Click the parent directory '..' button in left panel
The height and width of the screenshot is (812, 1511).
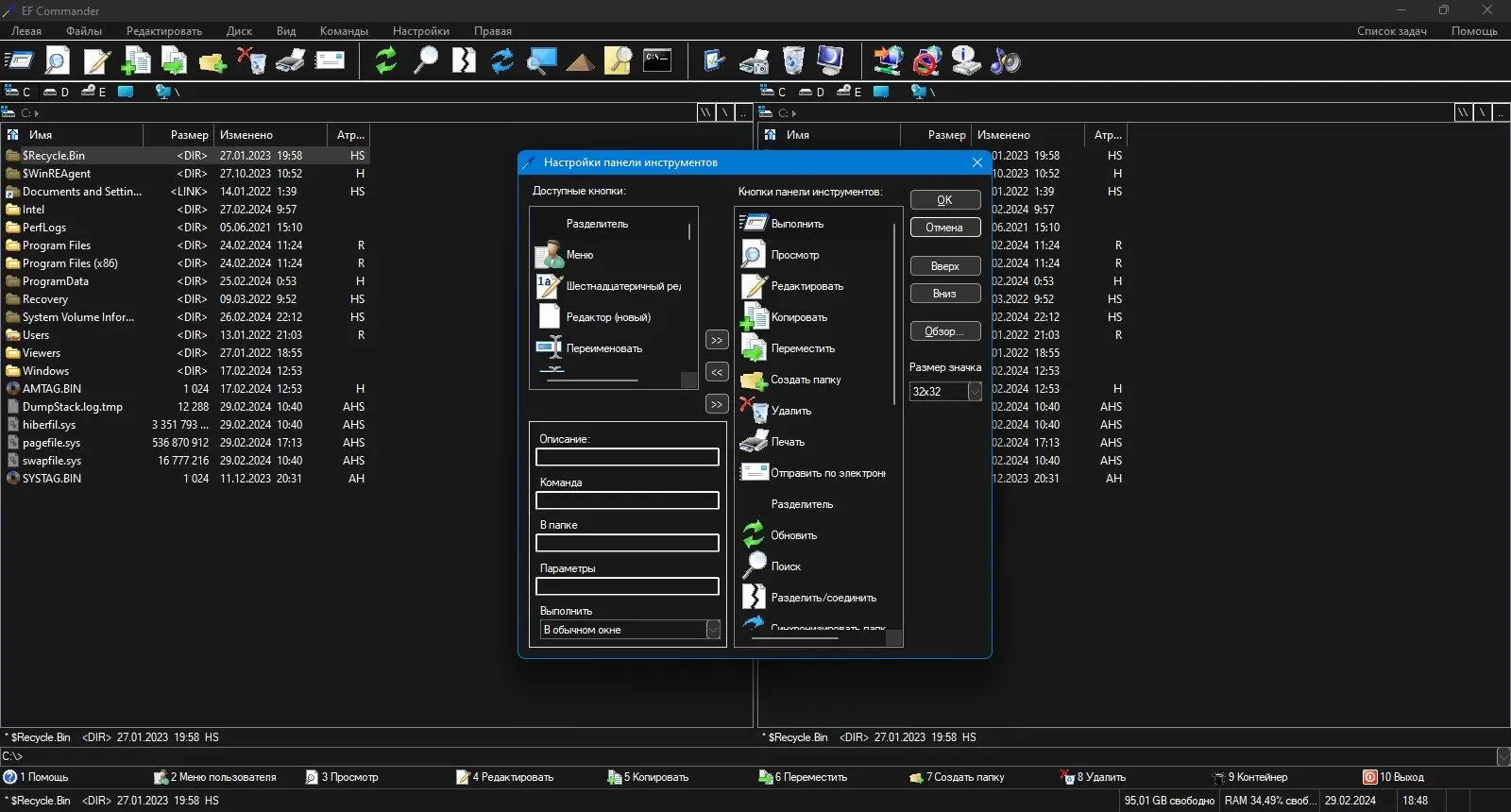tap(744, 112)
